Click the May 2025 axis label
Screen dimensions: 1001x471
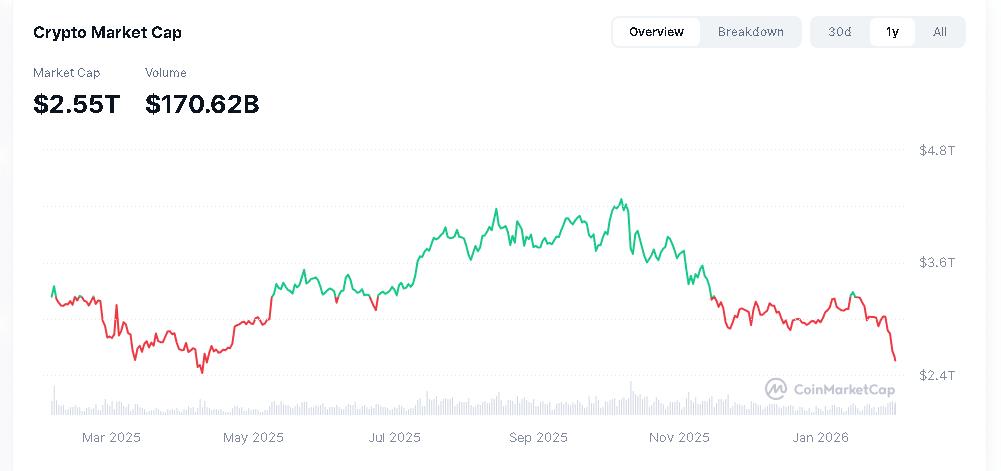tap(253, 438)
